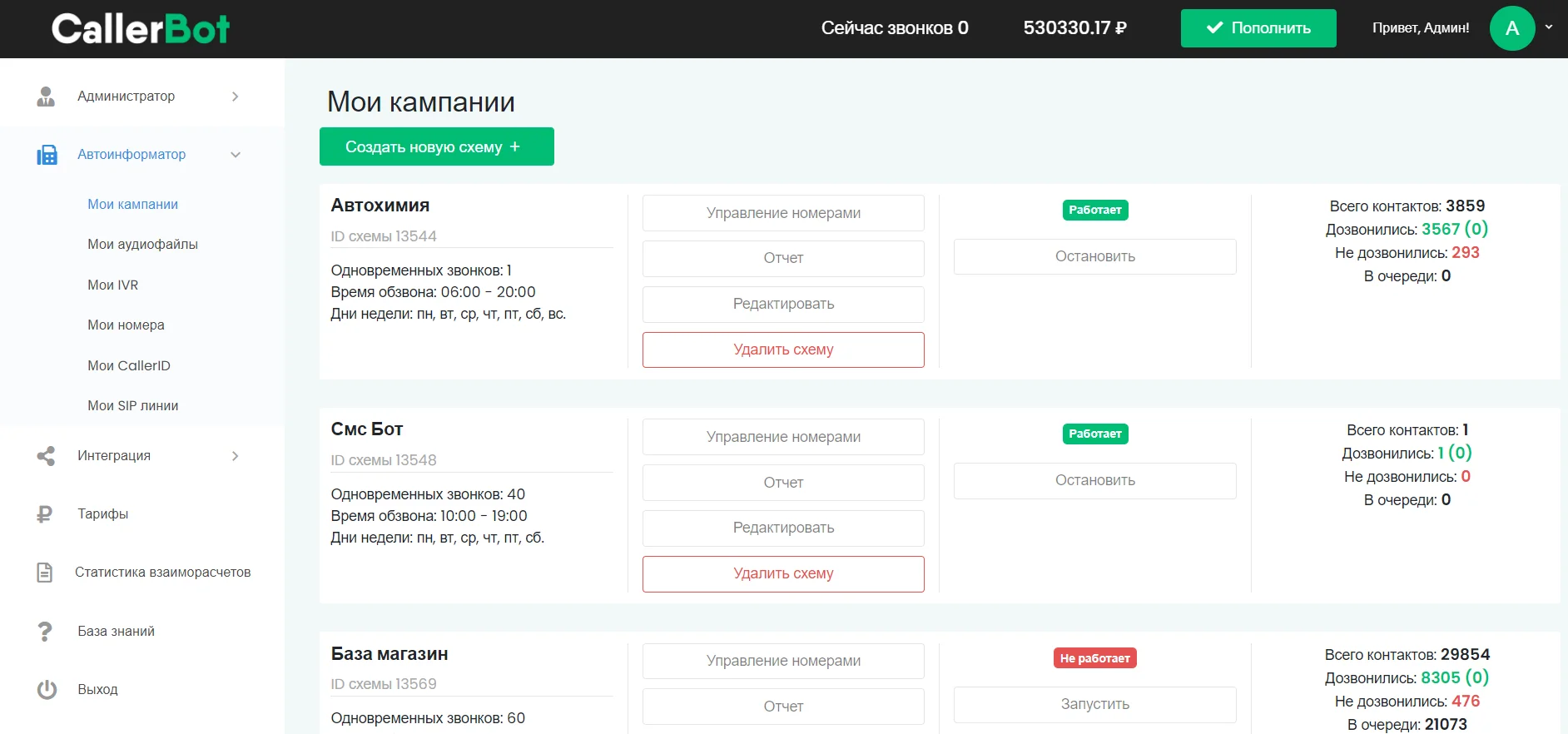The image size is (1568, 734).
Task: Click Сейчас звонков 0 counter
Action: (895, 28)
